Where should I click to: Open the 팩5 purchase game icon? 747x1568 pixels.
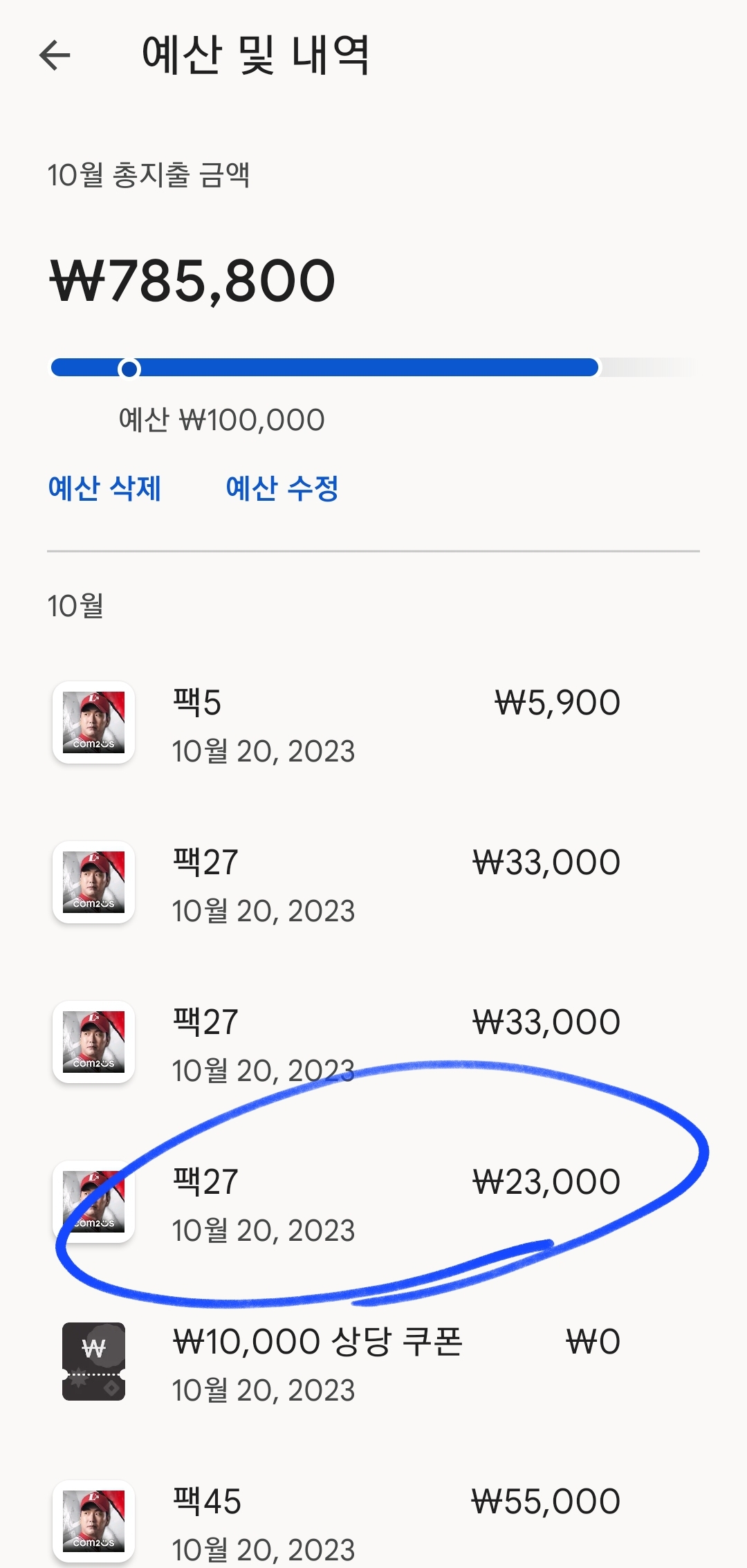pyautogui.click(x=94, y=722)
